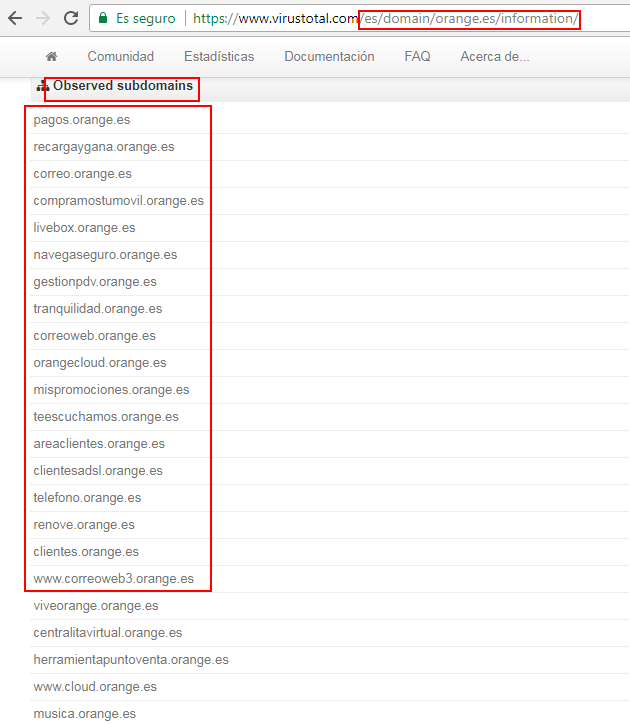The height and width of the screenshot is (724, 630).
Task: Click the browser back arrow
Action: point(15,18)
